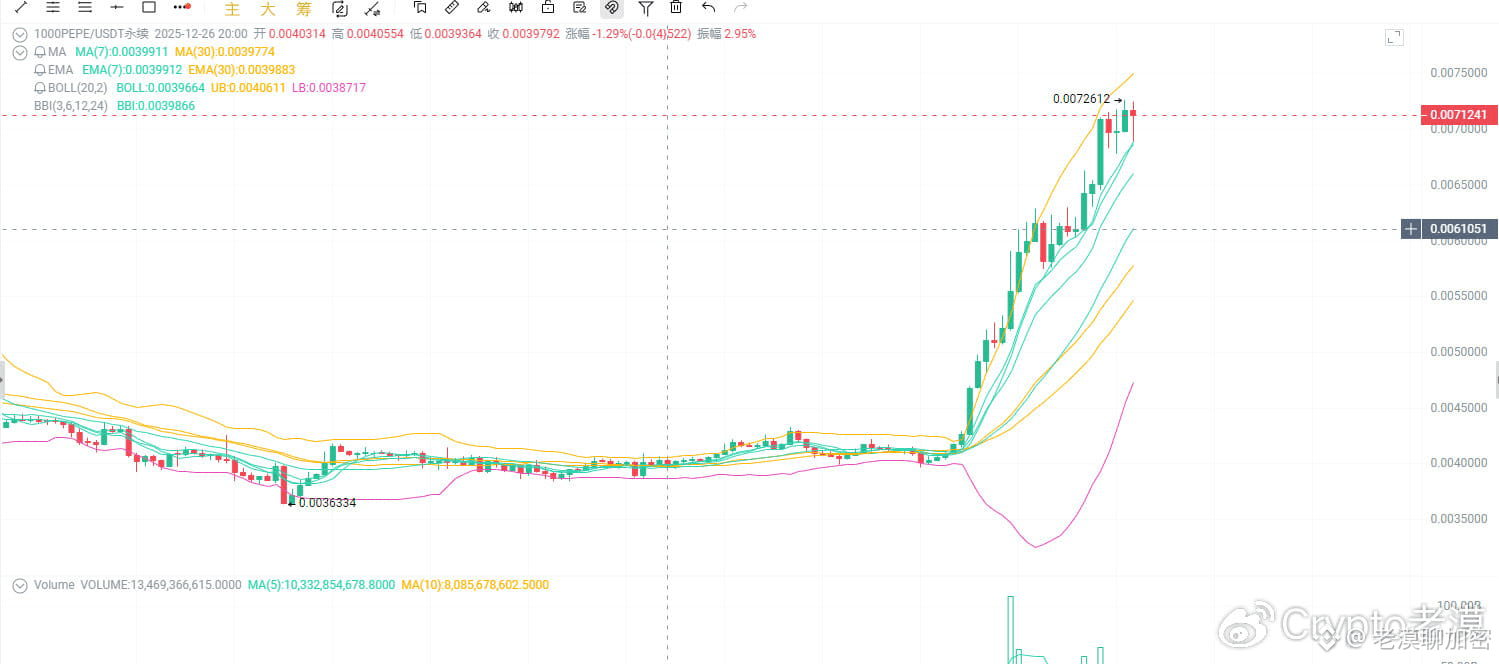Screen dimensions: 1499x664
Task: Click the 0.0061051 crosshair price label
Action: (1459, 229)
